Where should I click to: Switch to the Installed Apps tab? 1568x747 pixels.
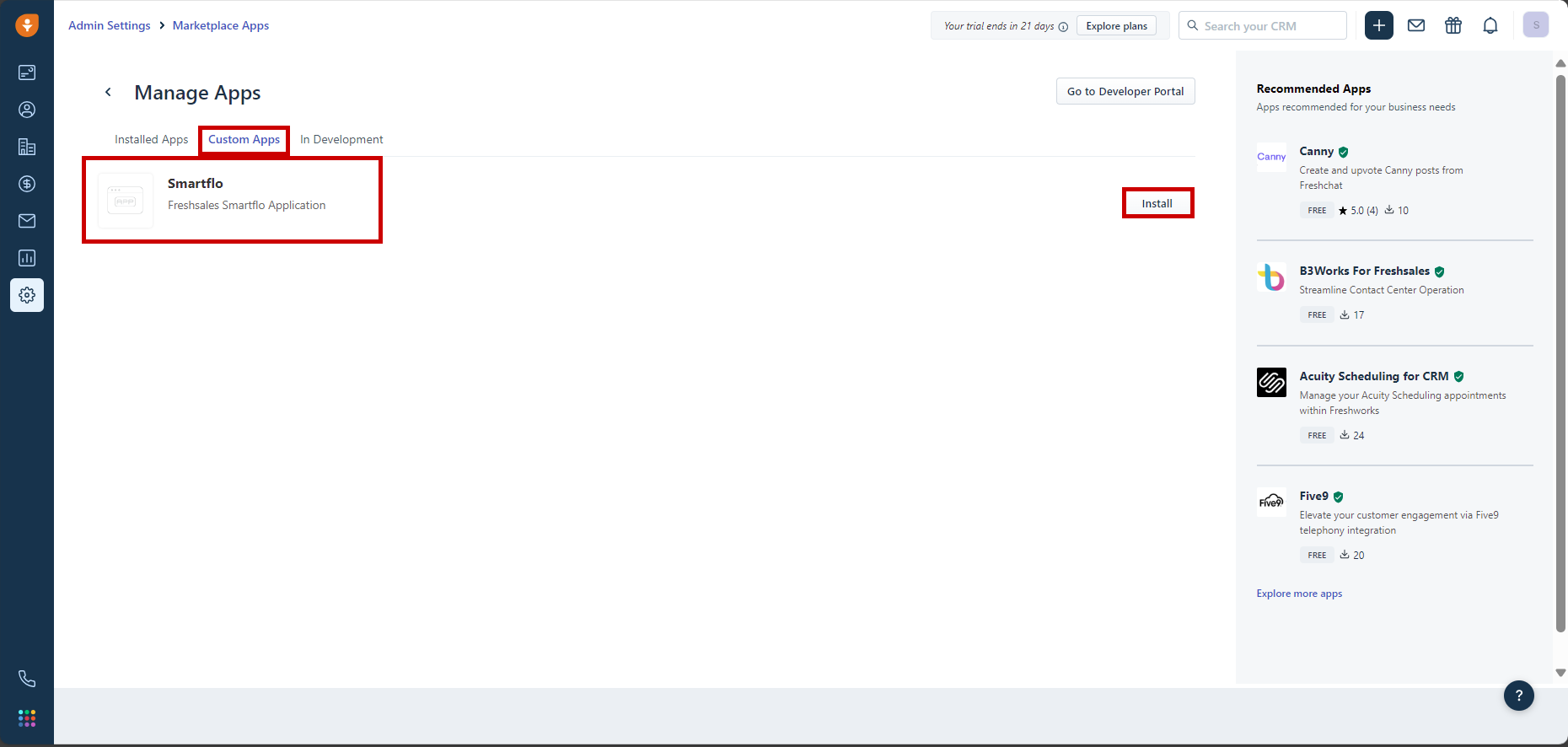(x=152, y=139)
